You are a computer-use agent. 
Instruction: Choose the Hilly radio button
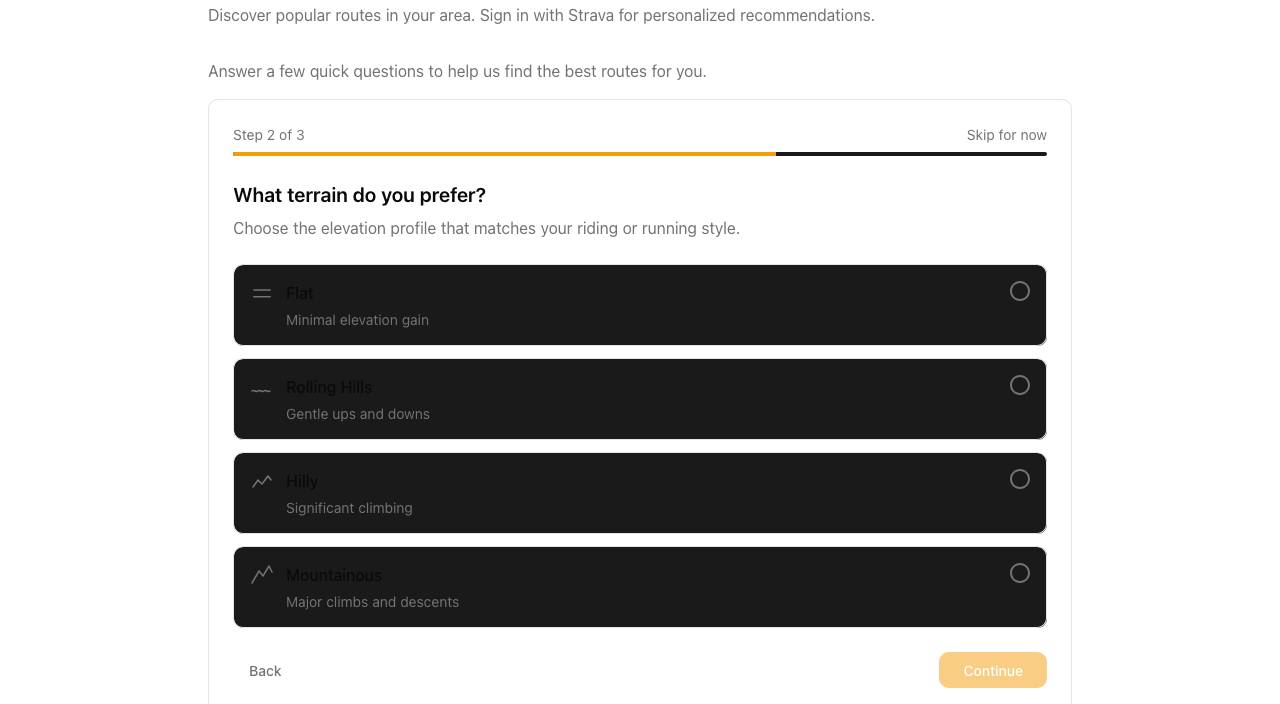[1019, 479]
